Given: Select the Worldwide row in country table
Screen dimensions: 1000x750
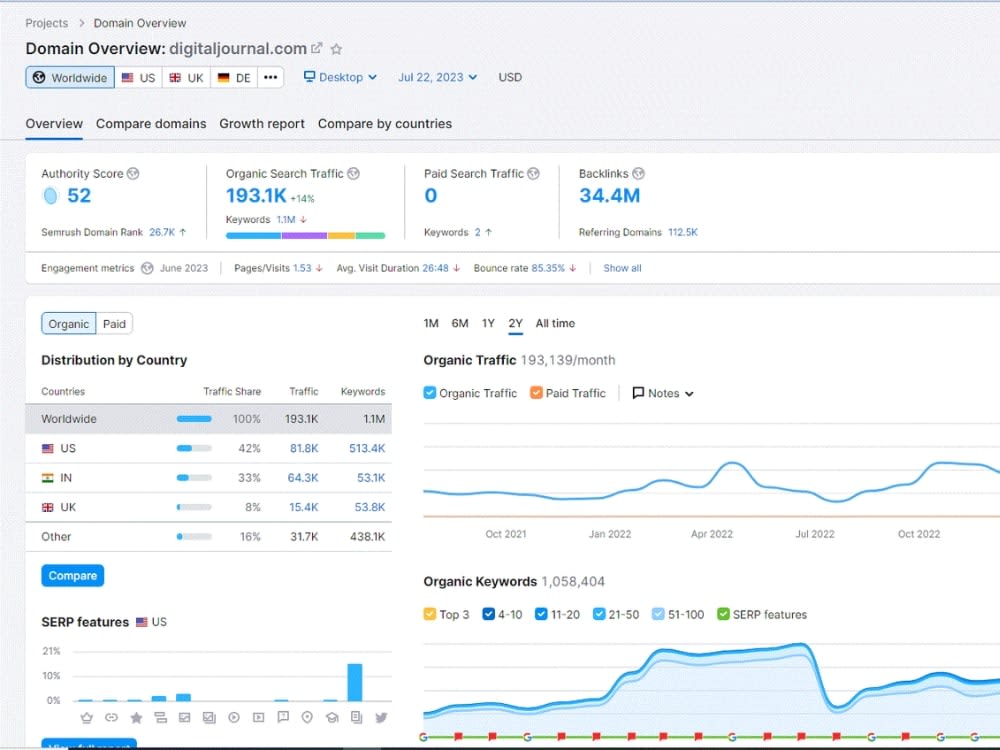Looking at the screenshot, I should click(x=209, y=419).
